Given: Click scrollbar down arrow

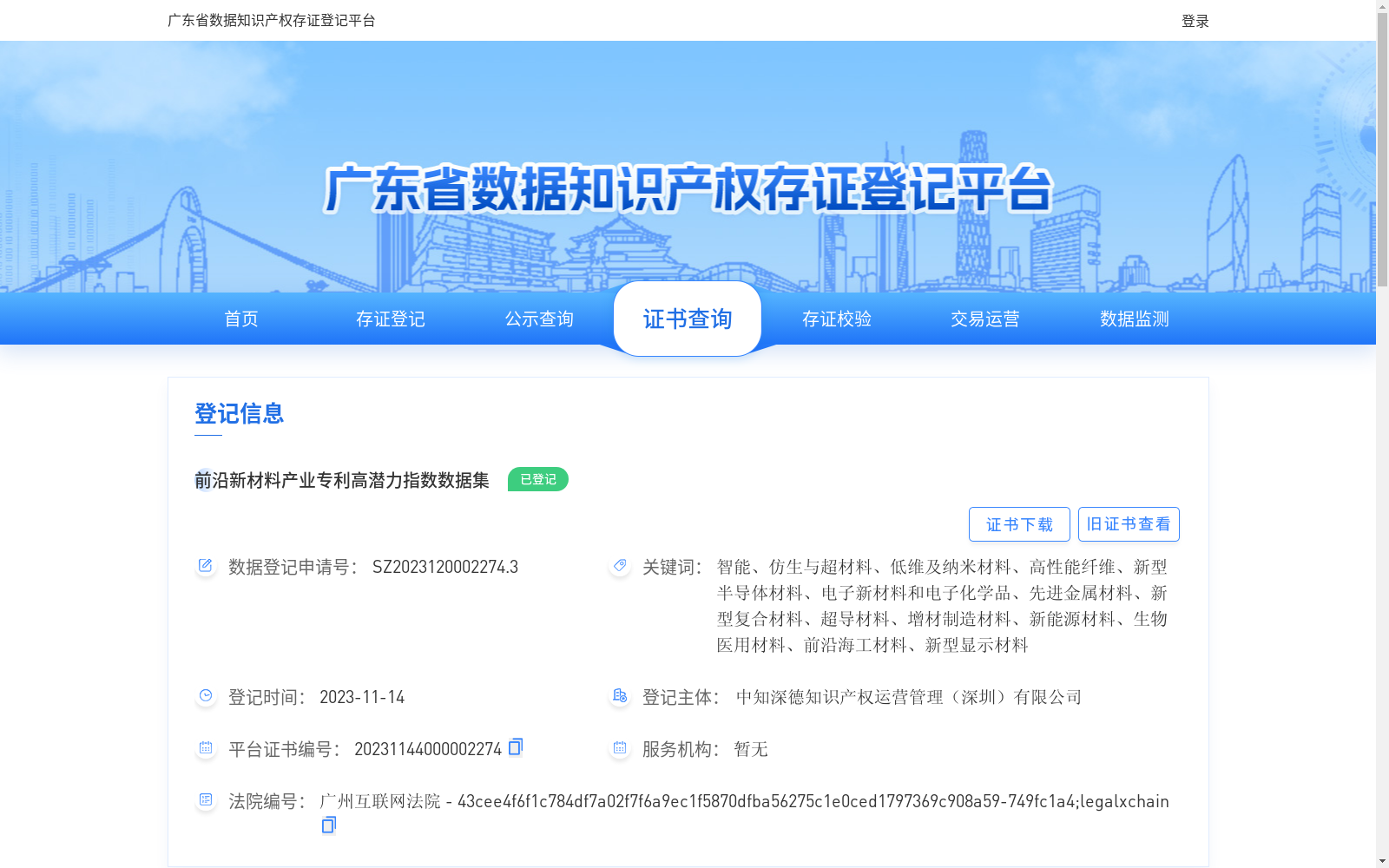Looking at the screenshot, I should [1382, 861].
